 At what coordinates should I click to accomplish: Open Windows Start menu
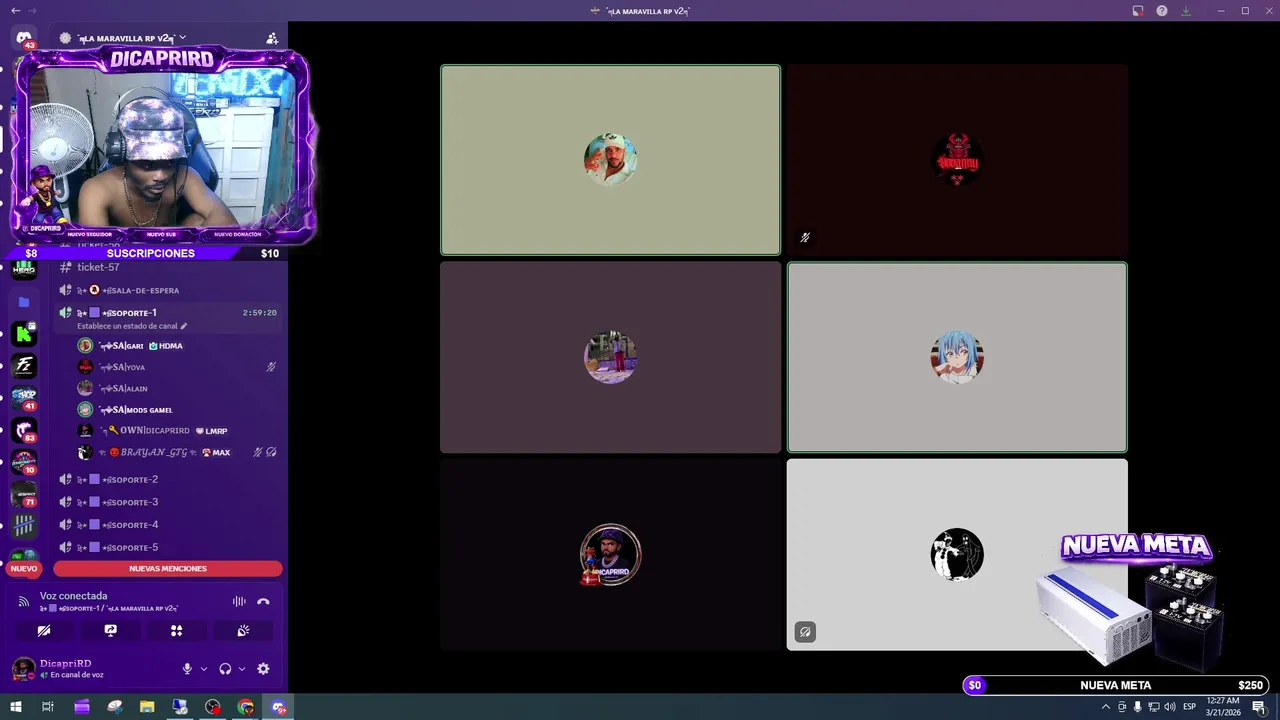[16, 707]
